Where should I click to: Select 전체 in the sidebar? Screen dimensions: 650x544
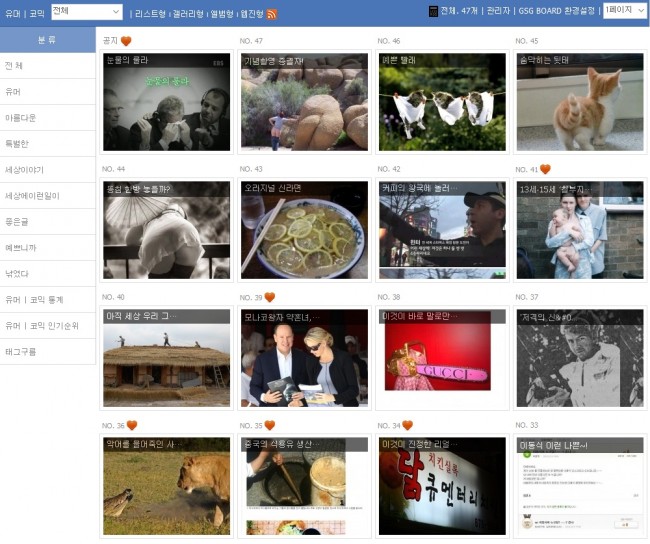click(x=48, y=66)
